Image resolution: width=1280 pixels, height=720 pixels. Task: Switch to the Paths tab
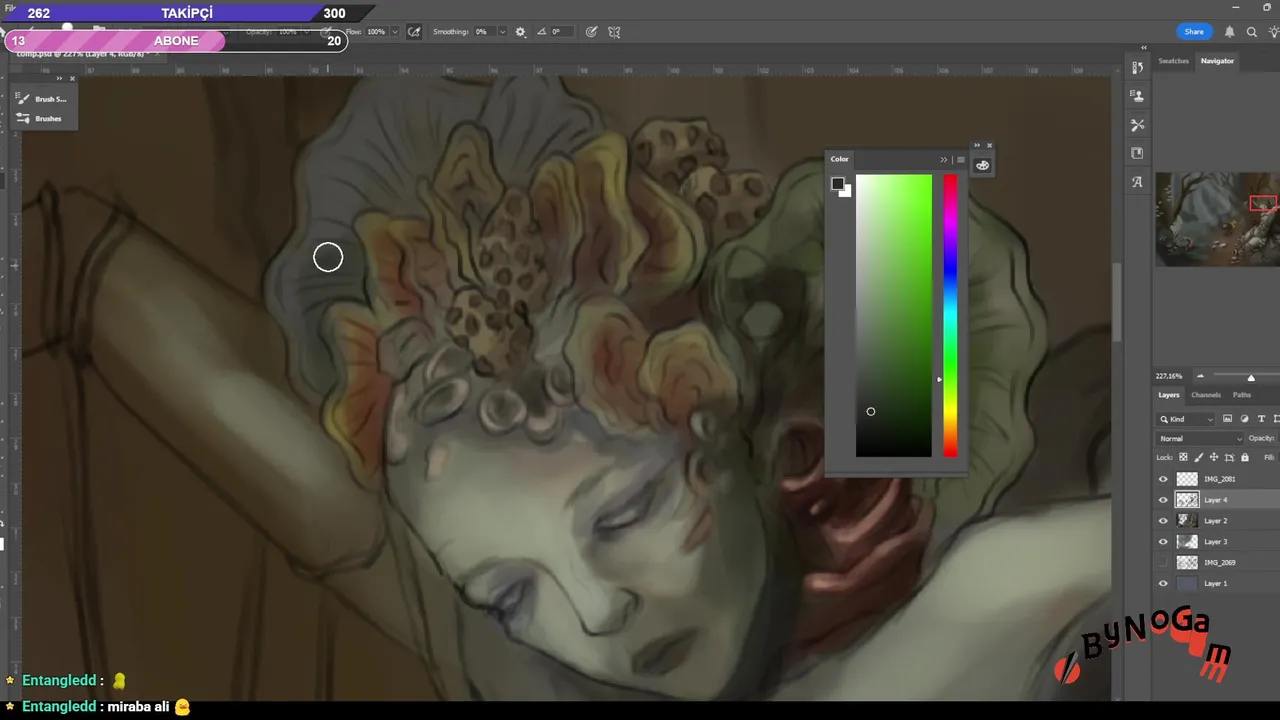click(x=1242, y=395)
